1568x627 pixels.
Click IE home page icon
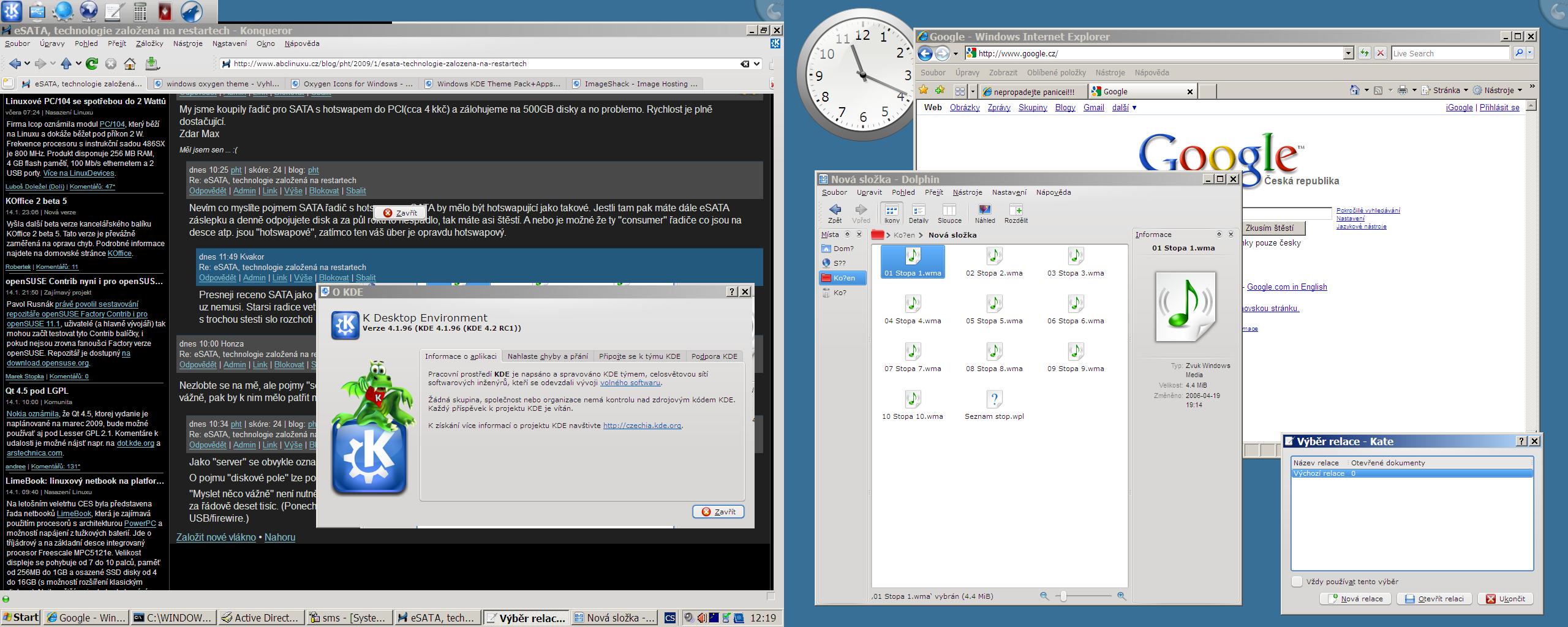[x=1355, y=91]
